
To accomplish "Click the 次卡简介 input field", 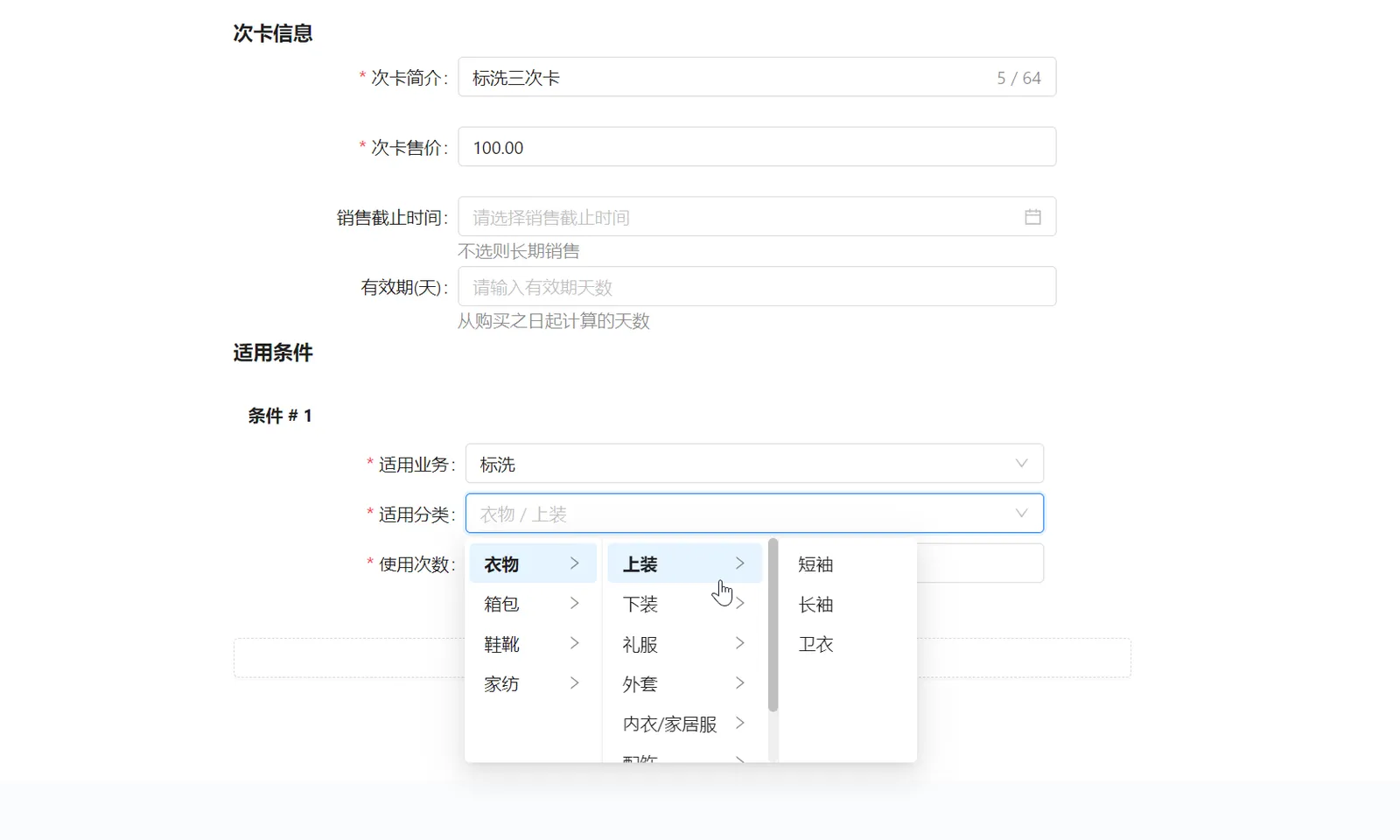I will [x=757, y=77].
